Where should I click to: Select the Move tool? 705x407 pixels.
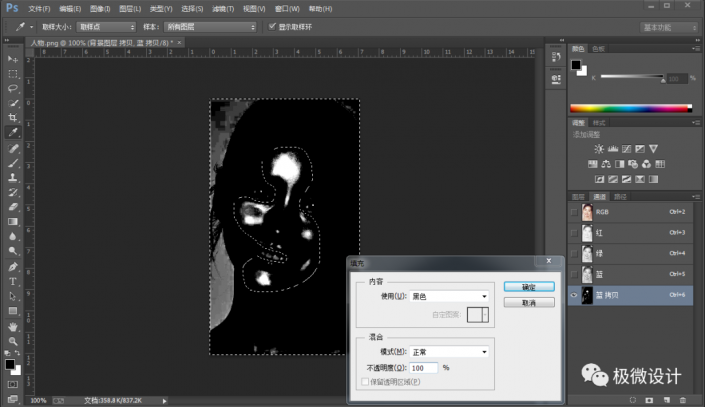point(13,60)
